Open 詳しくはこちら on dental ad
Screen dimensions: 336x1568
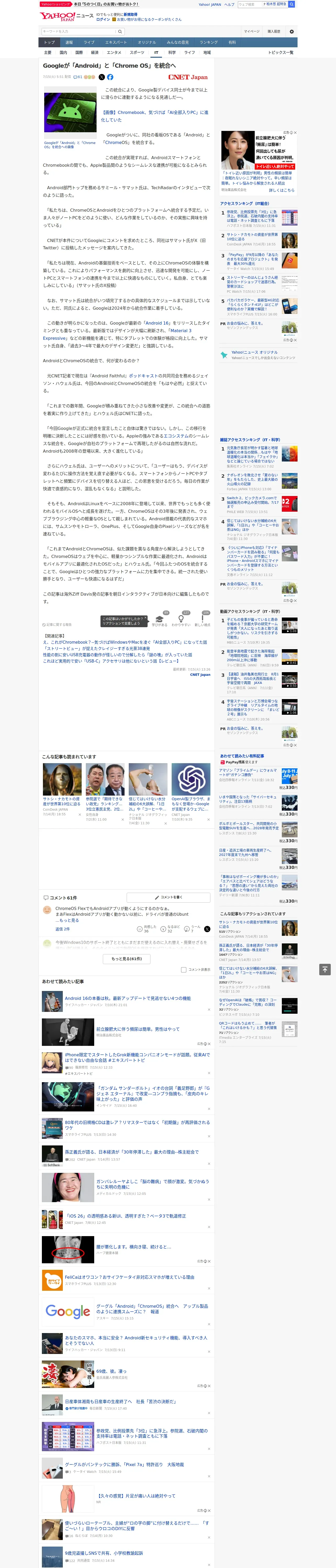[x=282, y=191]
